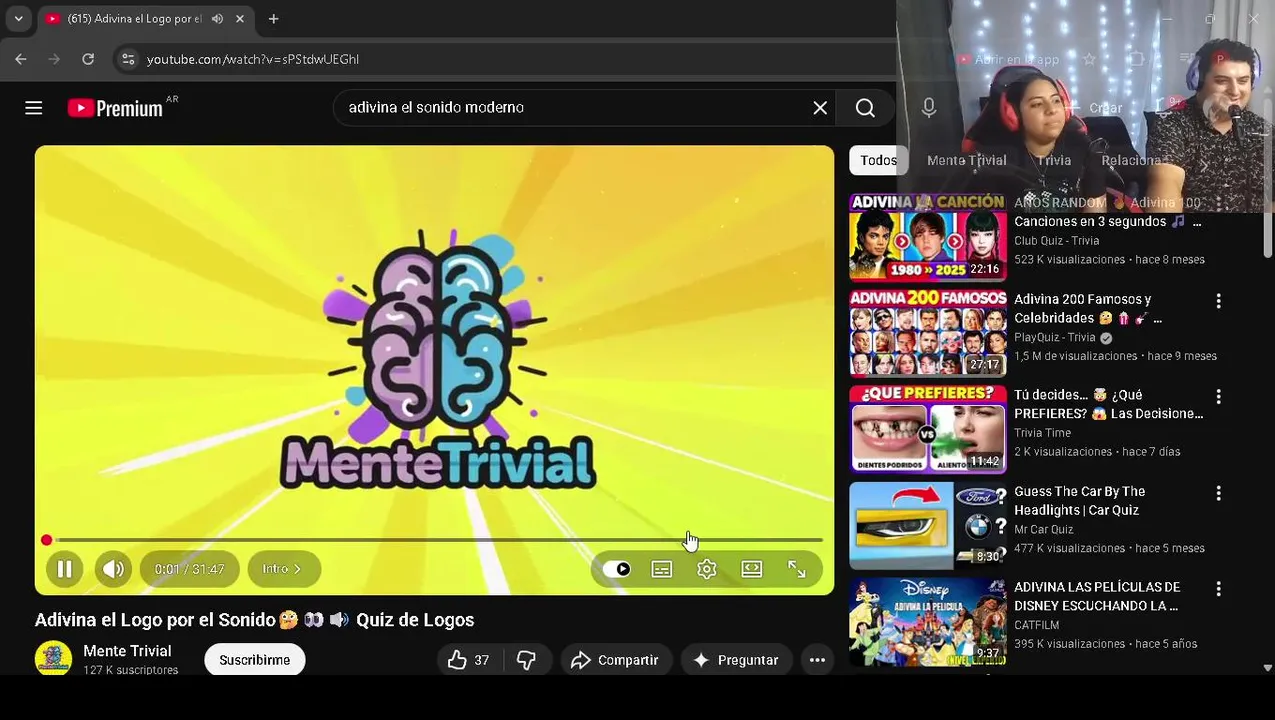Viewport: 1275px width, 720px height.
Task: Select the Relacionados filter chip
Action: [x=1131, y=160]
